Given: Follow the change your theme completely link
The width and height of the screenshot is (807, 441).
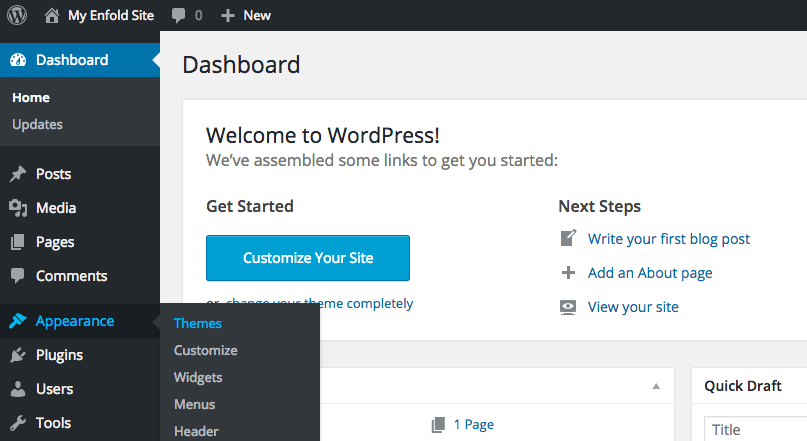Looking at the screenshot, I should pyautogui.click(x=320, y=303).
